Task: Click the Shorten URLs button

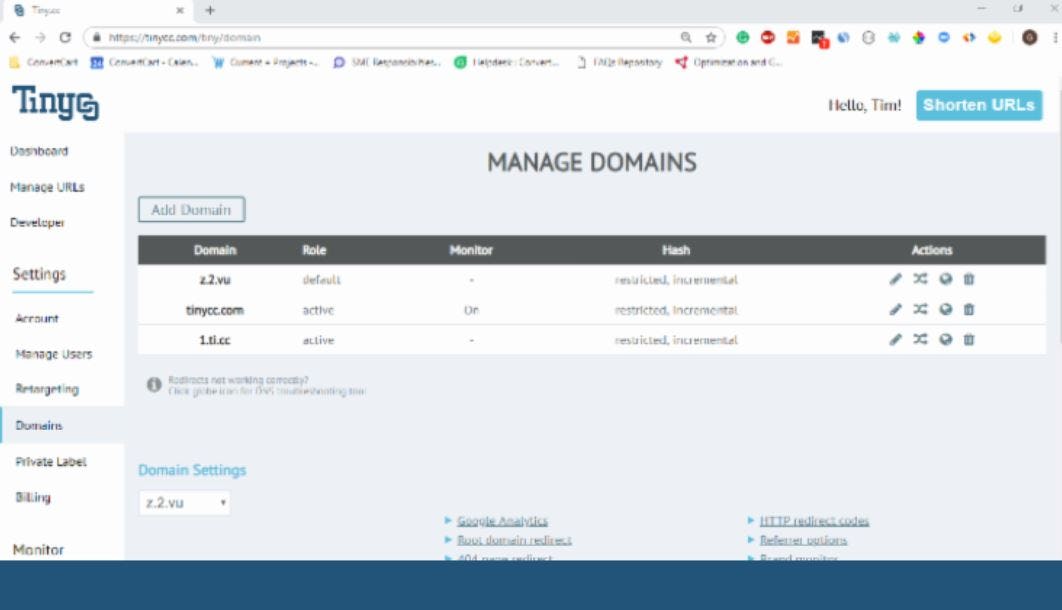Action: pyautogui.click(x=979, y=103)
